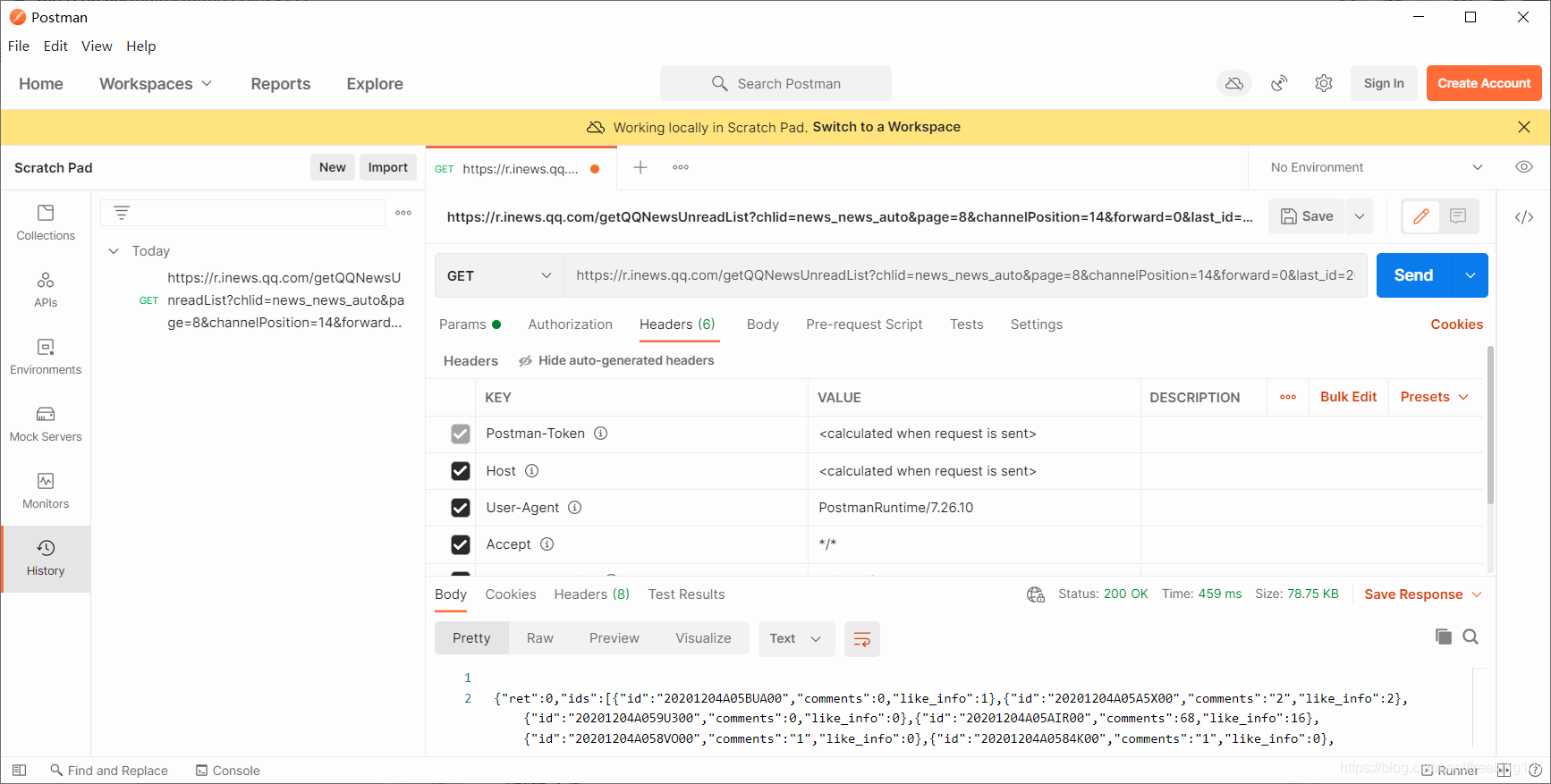Image resolution: width=1551 pixels, height=784 pixels.
Task: Toggle the Postman-Token header checkbox
Action: (x=461, y=434)
